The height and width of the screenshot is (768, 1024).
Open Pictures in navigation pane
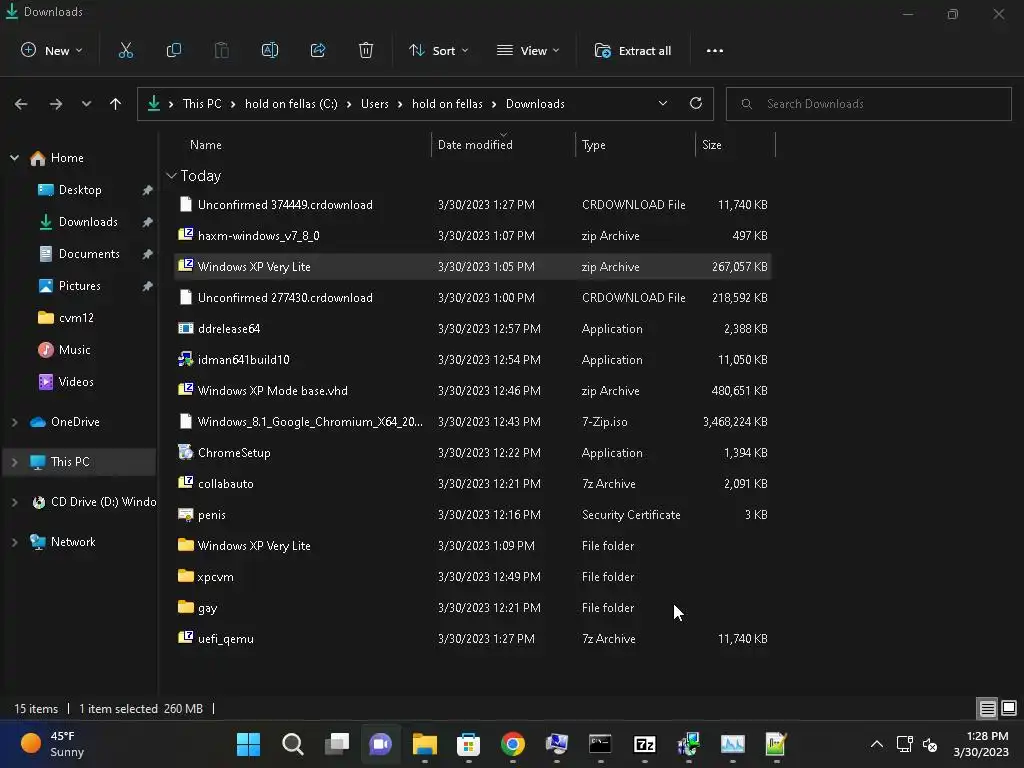80,286
